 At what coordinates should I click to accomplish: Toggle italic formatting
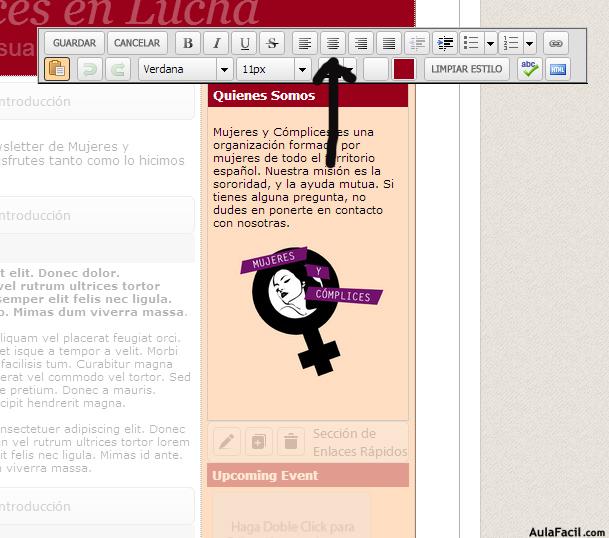point(216,43)
